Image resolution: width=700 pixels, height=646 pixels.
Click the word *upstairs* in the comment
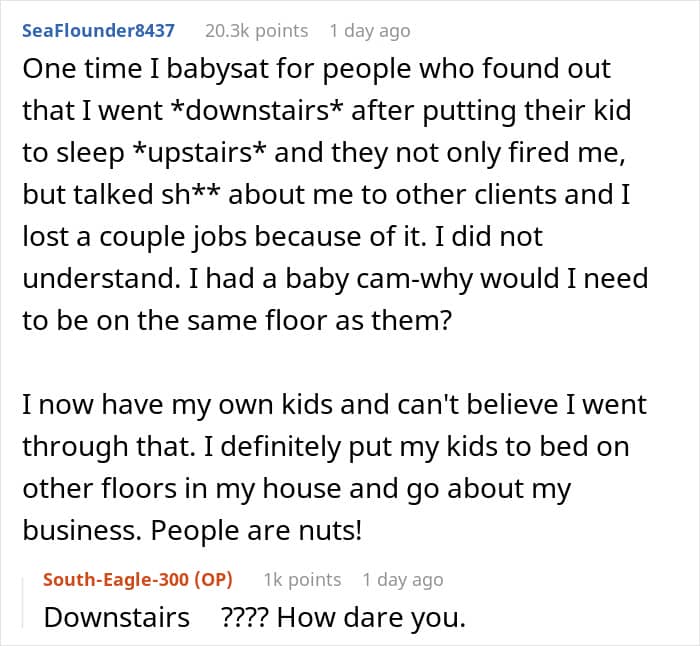coord(200,153)
